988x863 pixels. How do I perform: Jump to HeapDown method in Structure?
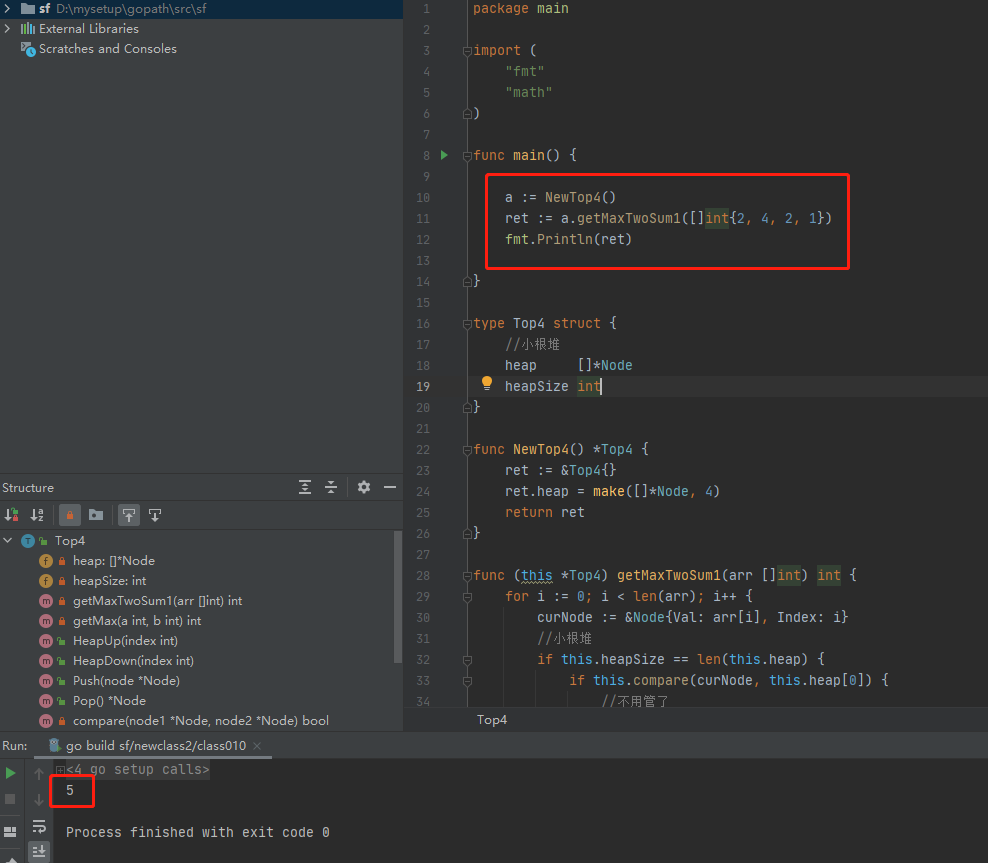tap(133, 661)
